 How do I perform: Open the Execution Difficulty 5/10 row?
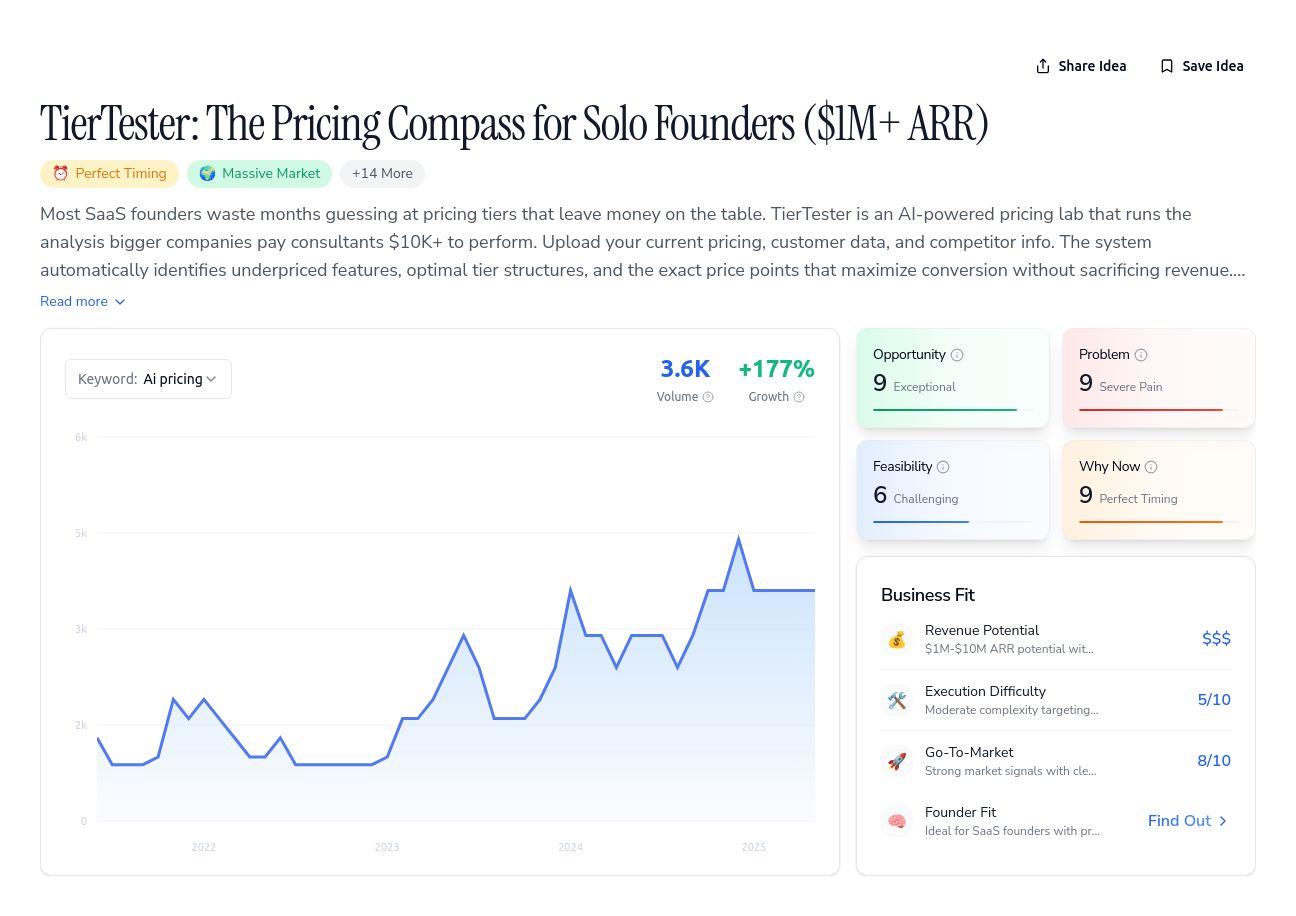1056,700
